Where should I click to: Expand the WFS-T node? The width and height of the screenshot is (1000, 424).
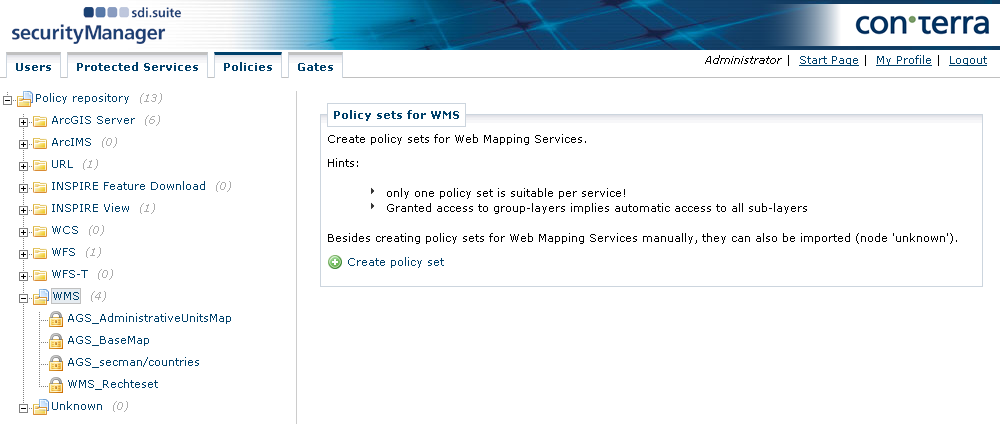[x=24, y=276]
